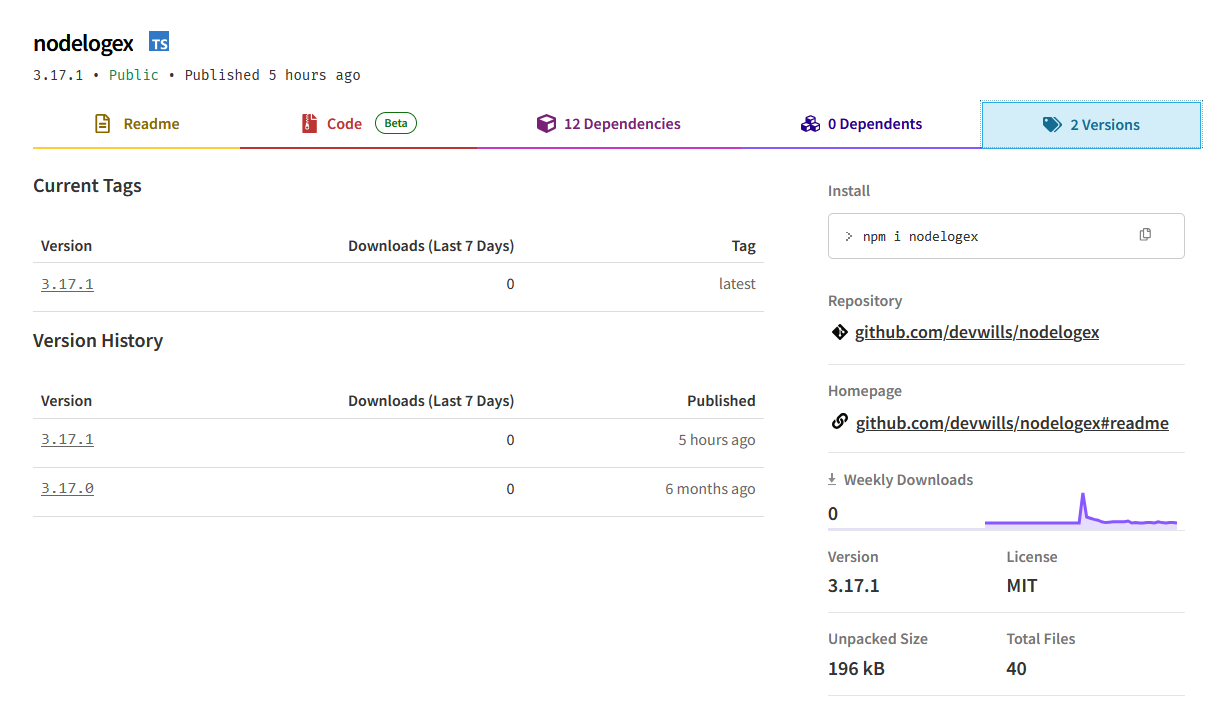Open version 3.17.1 under Current Tags
The image size is (1230, 701).
click(x=67, y=284)
